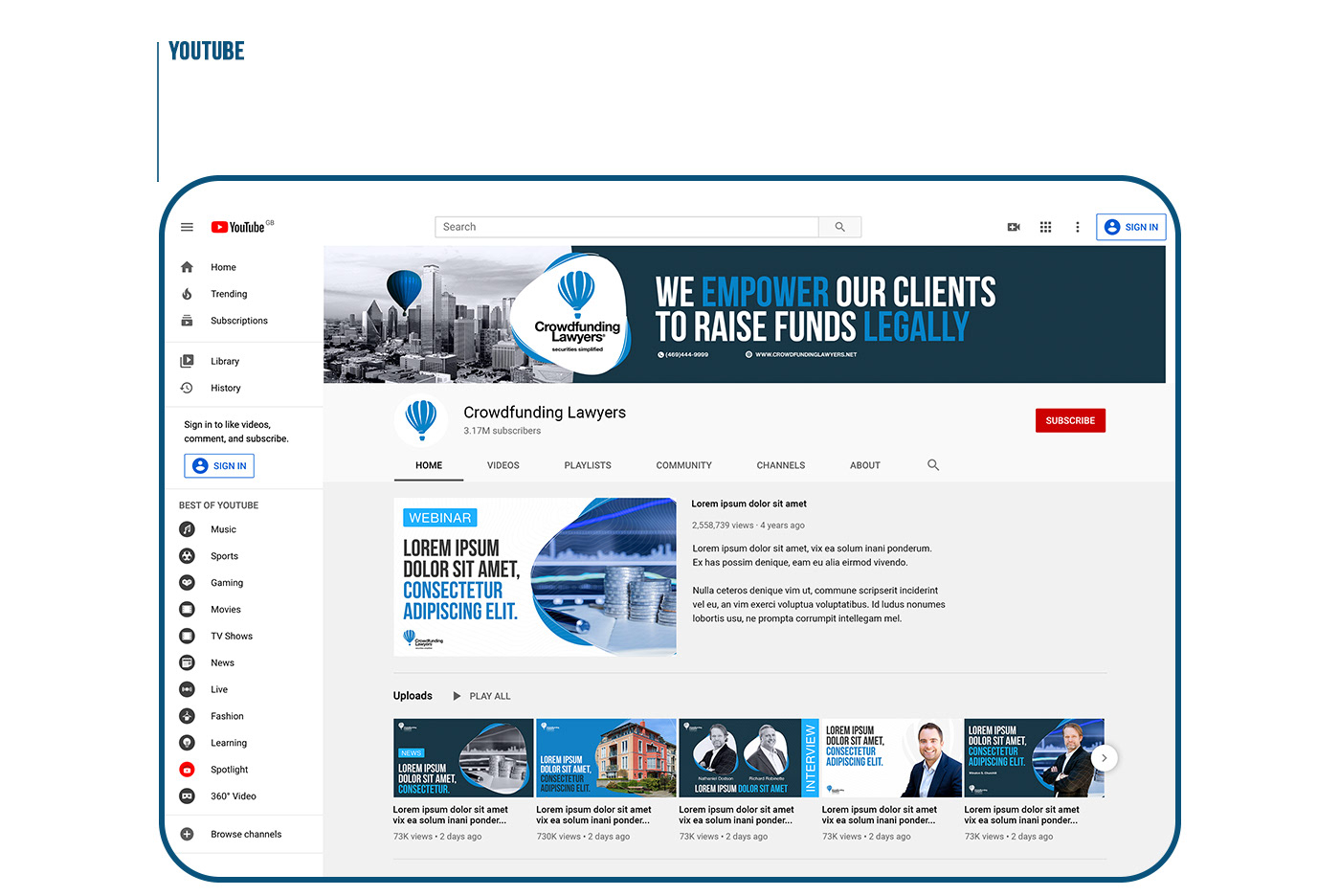Open the NEWS coins video thumbnail
Screen dimensions: 1340x896
(x=463, y=758)
